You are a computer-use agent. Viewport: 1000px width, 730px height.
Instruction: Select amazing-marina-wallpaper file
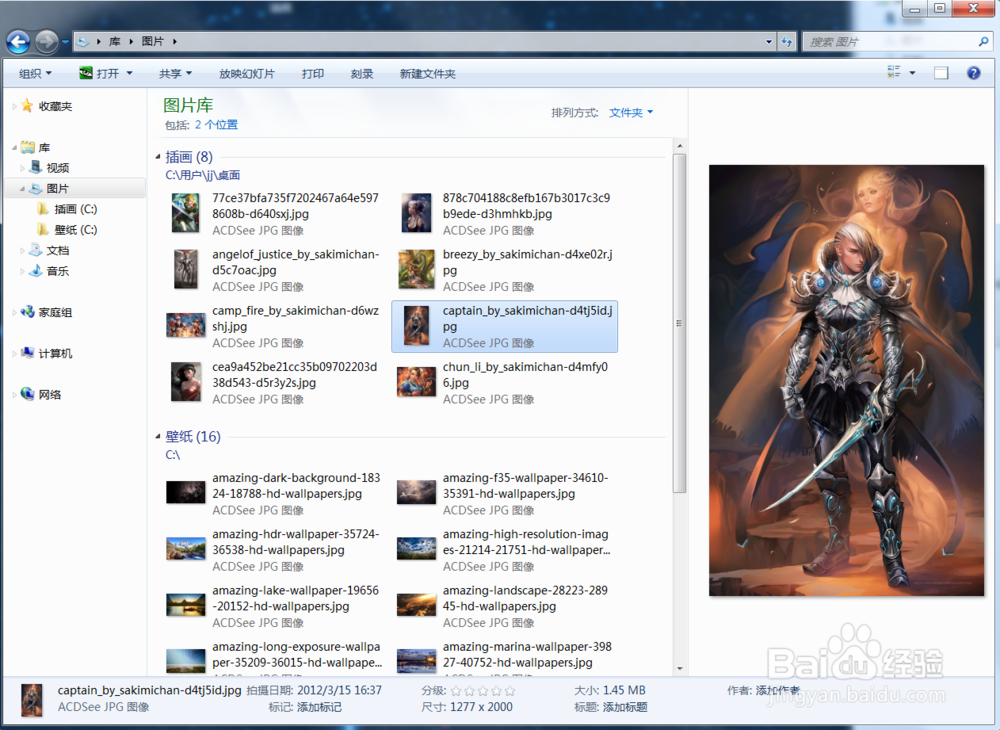tap(504, 658)
